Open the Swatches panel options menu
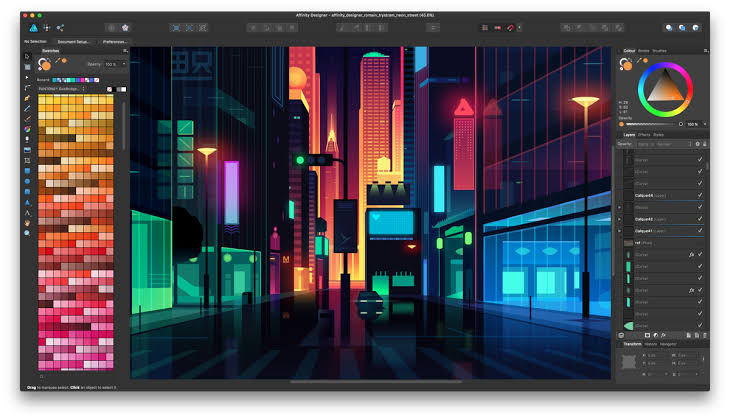This screenshot has height=420, width=730. coord(125,51)
